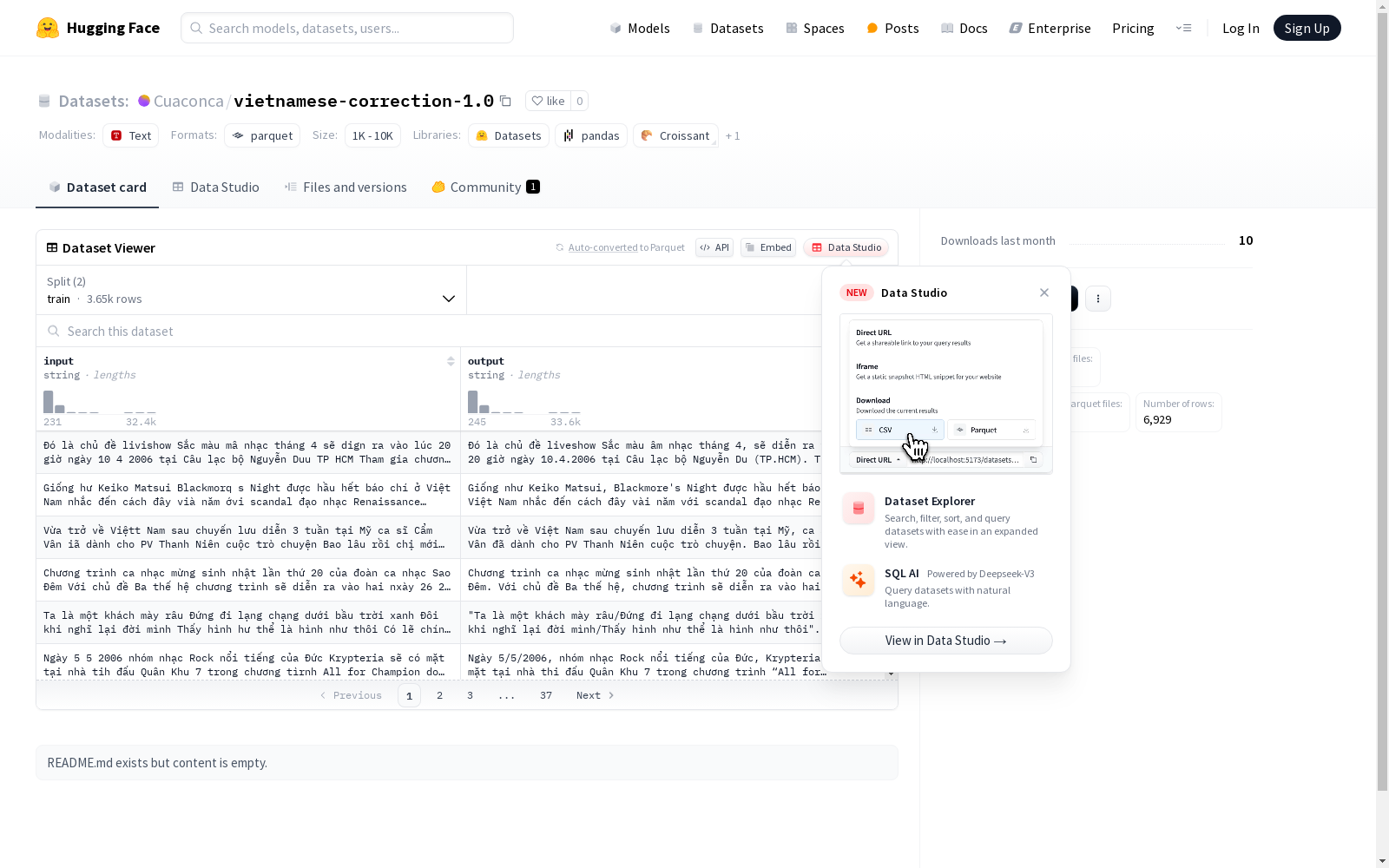The height and width of the screenshot is (868, 1389).
Task: Click the pagination ellipsis
Action: [507, 695]
